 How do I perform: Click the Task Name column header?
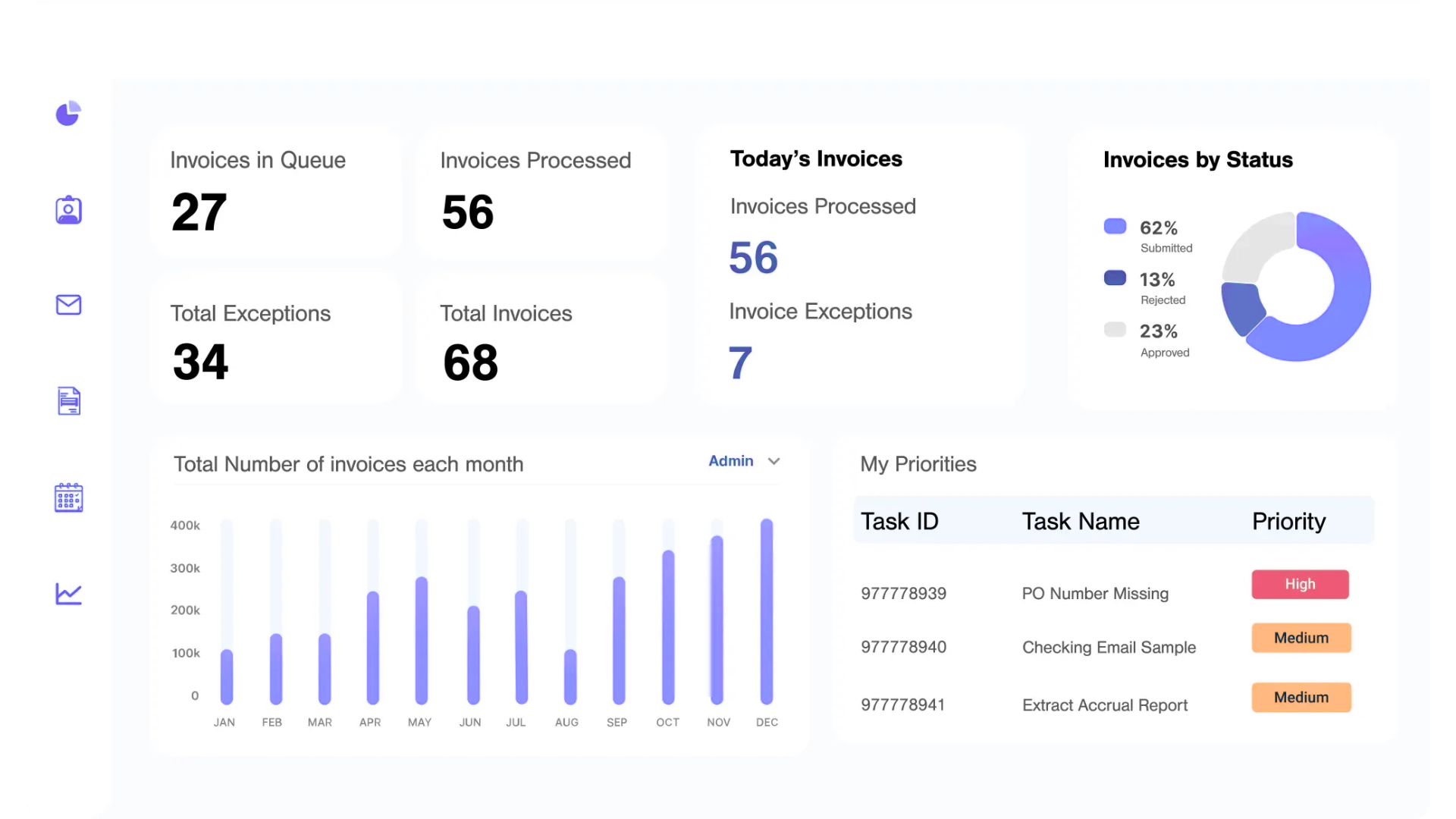(x=1080, y=521)
